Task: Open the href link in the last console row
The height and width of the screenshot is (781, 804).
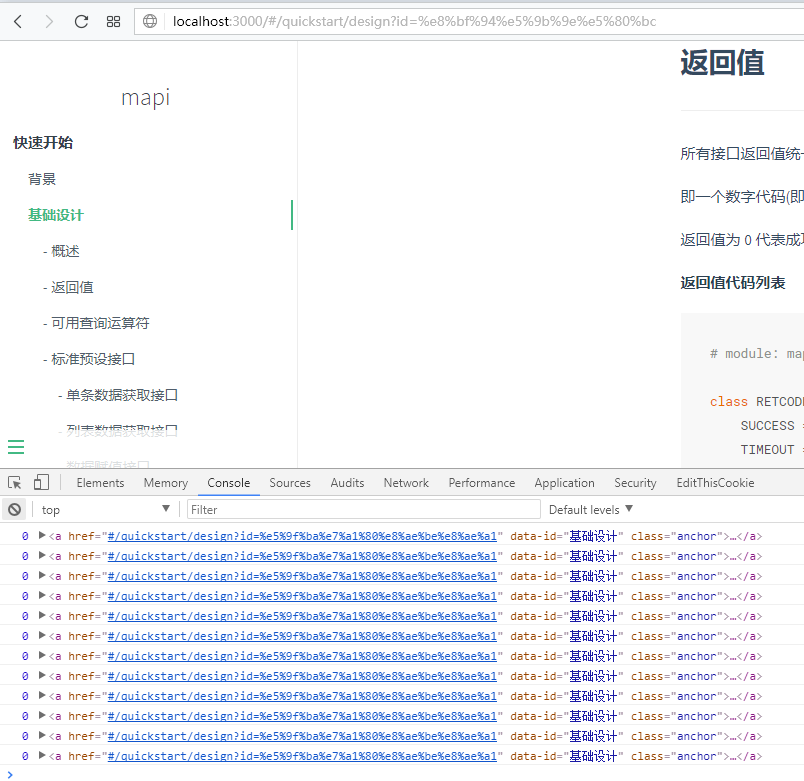Action: tap(302, 756)
